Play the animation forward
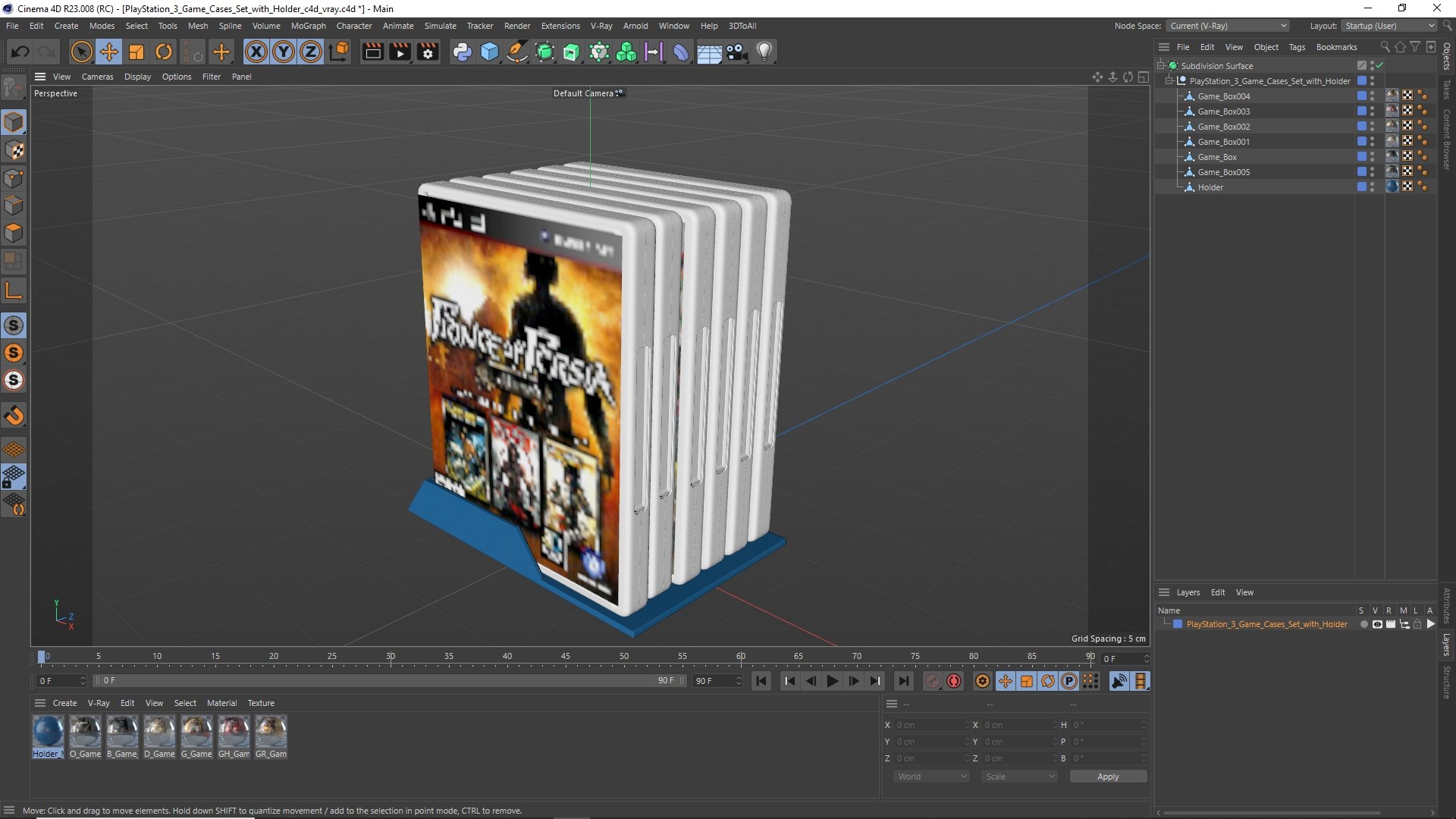This screenshot has height=819, width=1456. (833, 681)
